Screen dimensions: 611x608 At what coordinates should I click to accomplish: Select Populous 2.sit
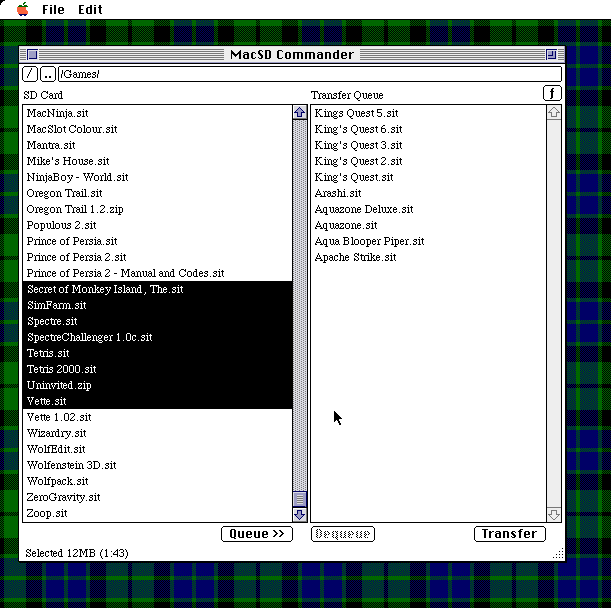(x=157, y=225)
